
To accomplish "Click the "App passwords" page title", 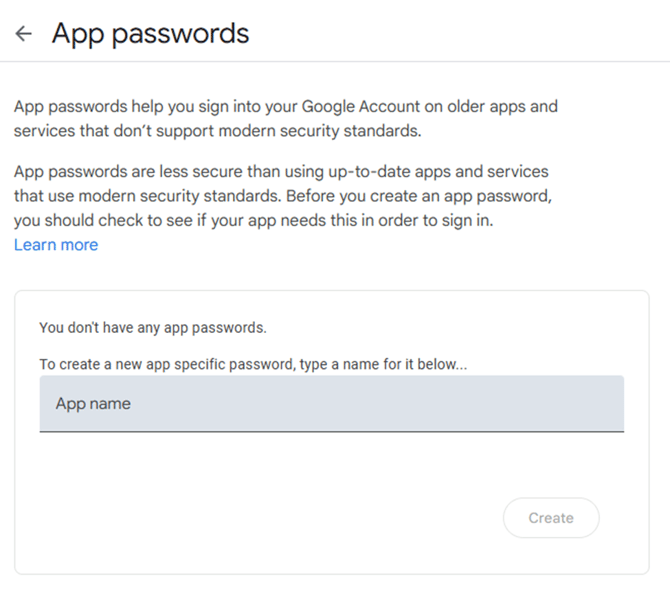I will coord(150,33).
